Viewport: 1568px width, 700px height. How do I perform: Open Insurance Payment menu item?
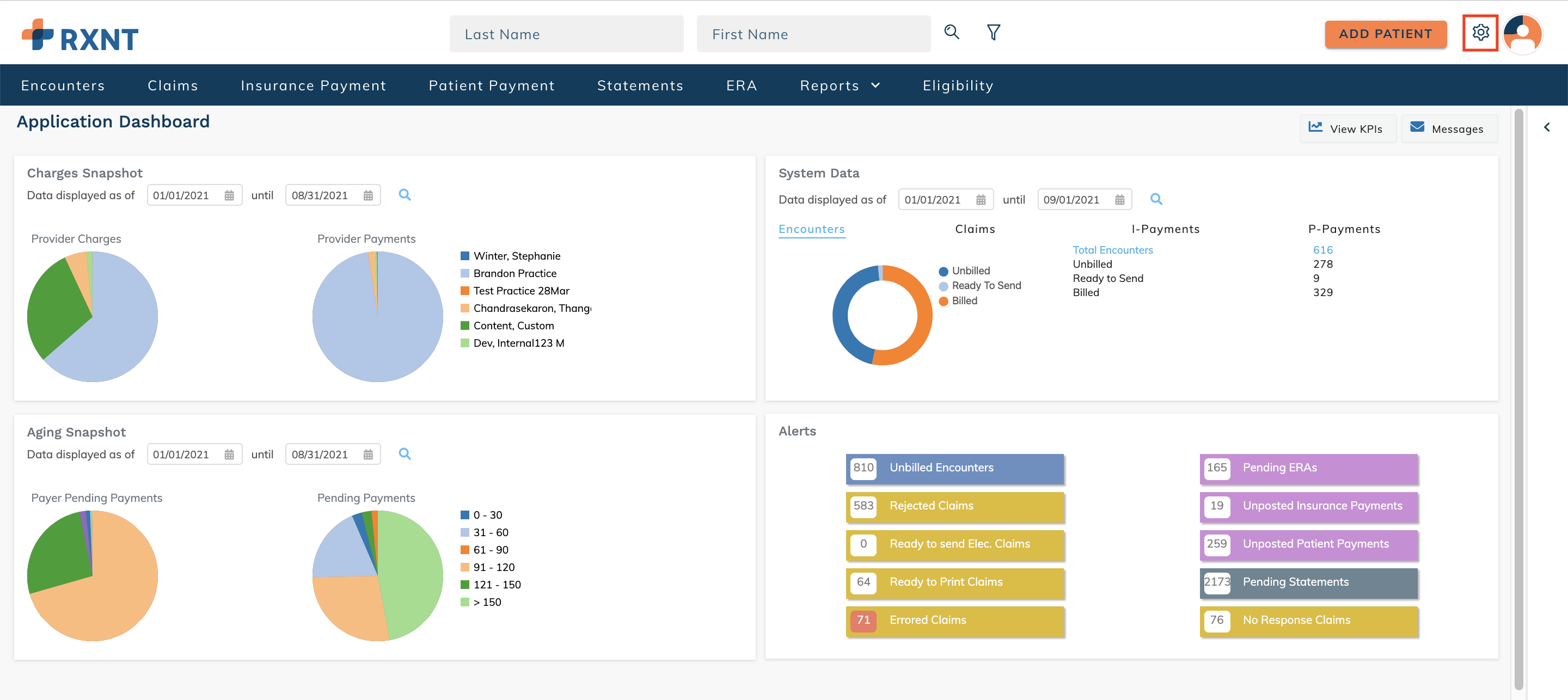click(313, 86)
